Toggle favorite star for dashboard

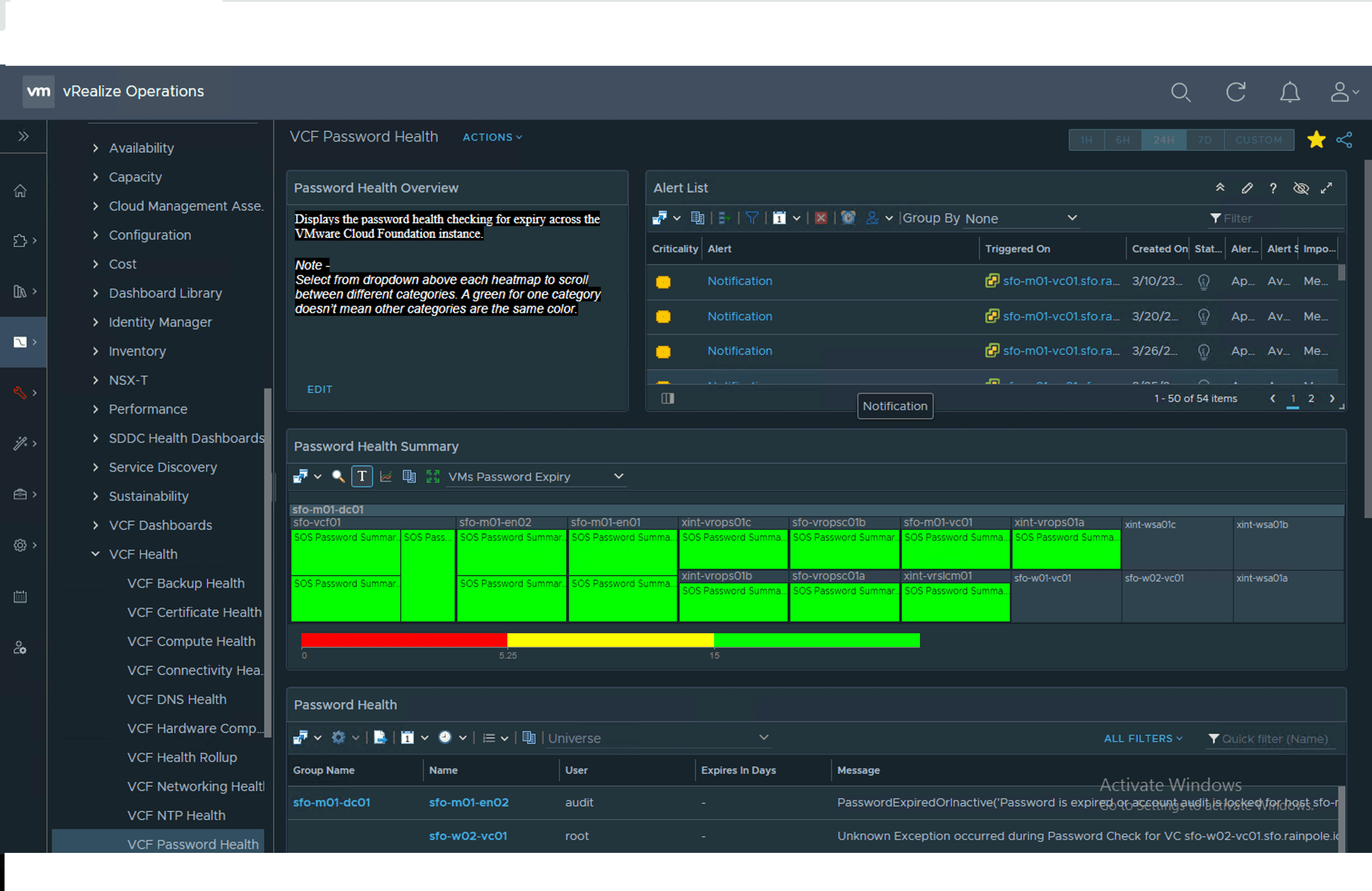click(x=1316, y=140)
